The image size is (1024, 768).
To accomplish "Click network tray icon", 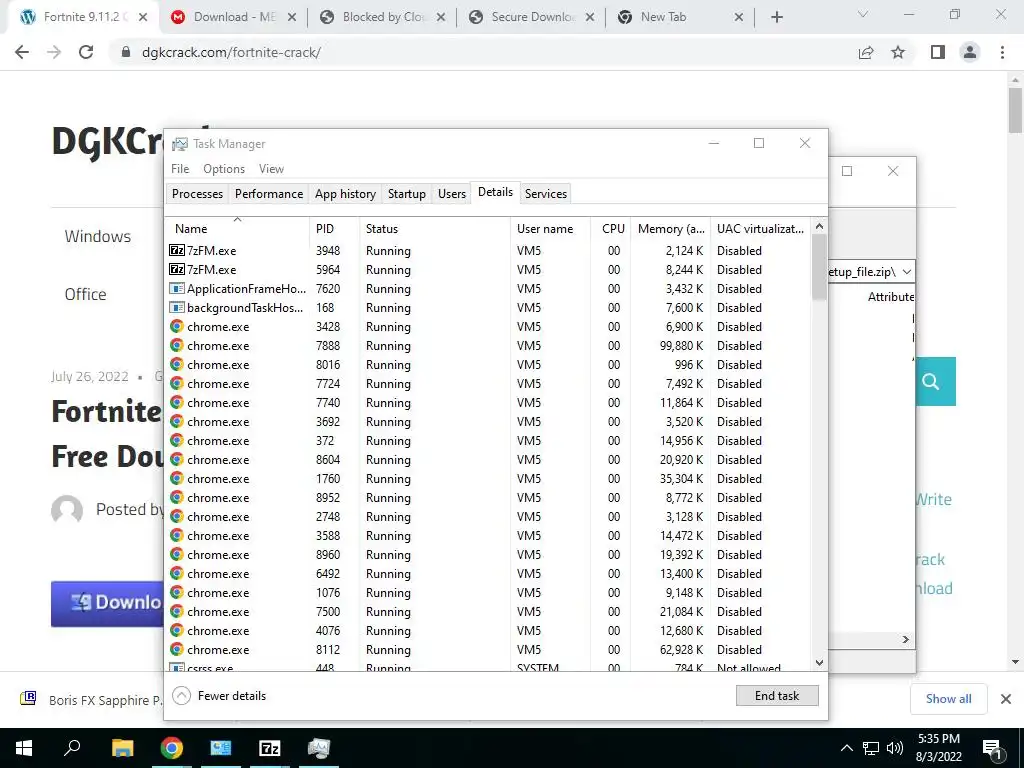I will click(x=871, y=748).
